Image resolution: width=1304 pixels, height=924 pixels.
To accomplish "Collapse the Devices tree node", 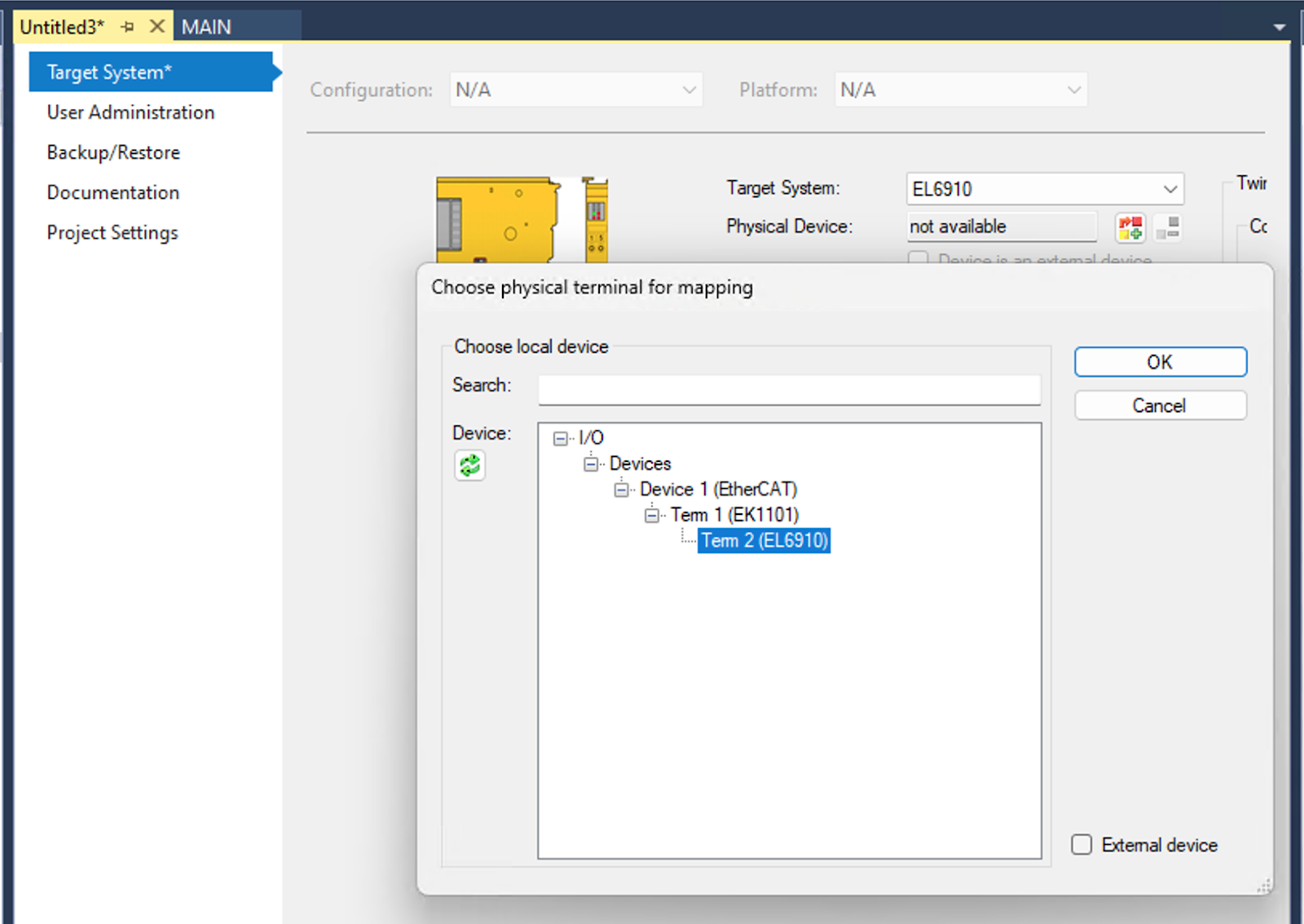I will click(591, 464).
